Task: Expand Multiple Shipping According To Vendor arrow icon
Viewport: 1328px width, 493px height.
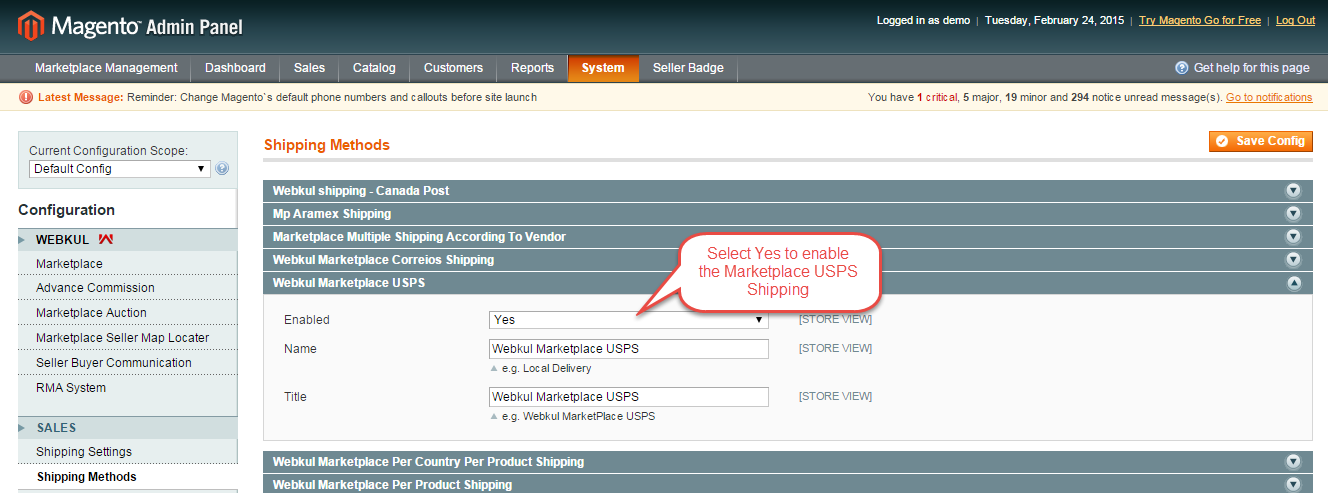Action: click(x=1293, y=237)
